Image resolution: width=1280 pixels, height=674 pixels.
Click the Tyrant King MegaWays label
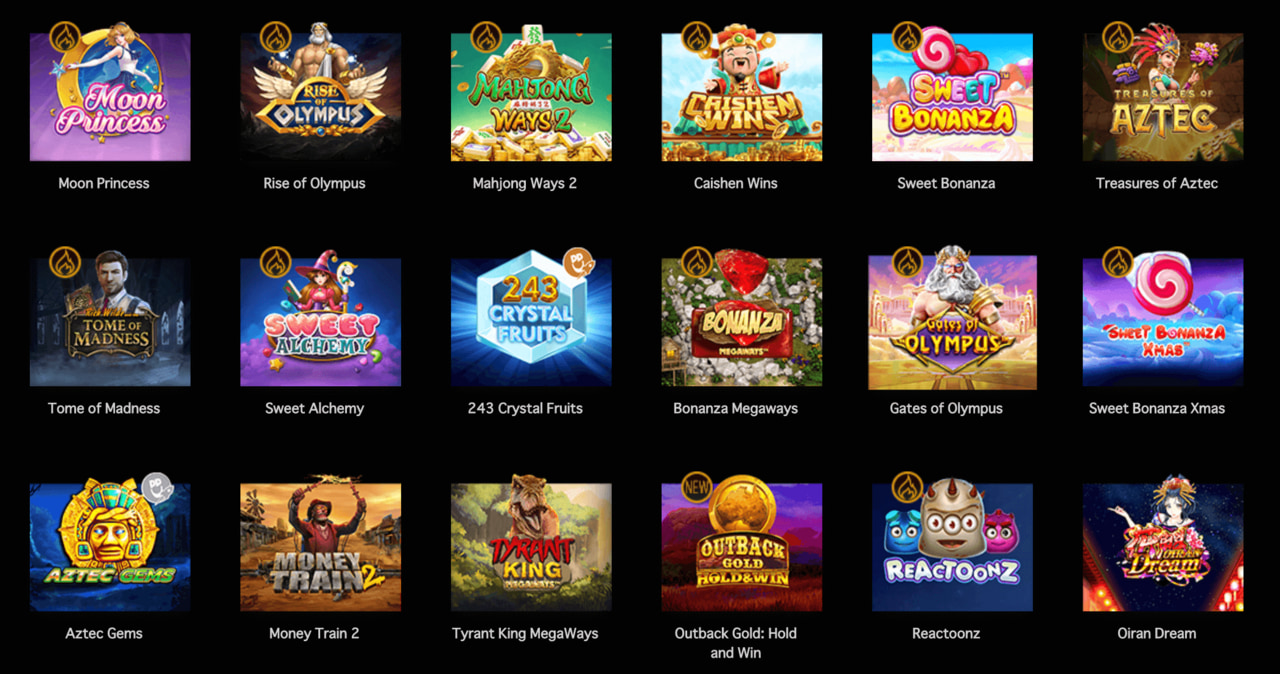click(x=525, y=633)
